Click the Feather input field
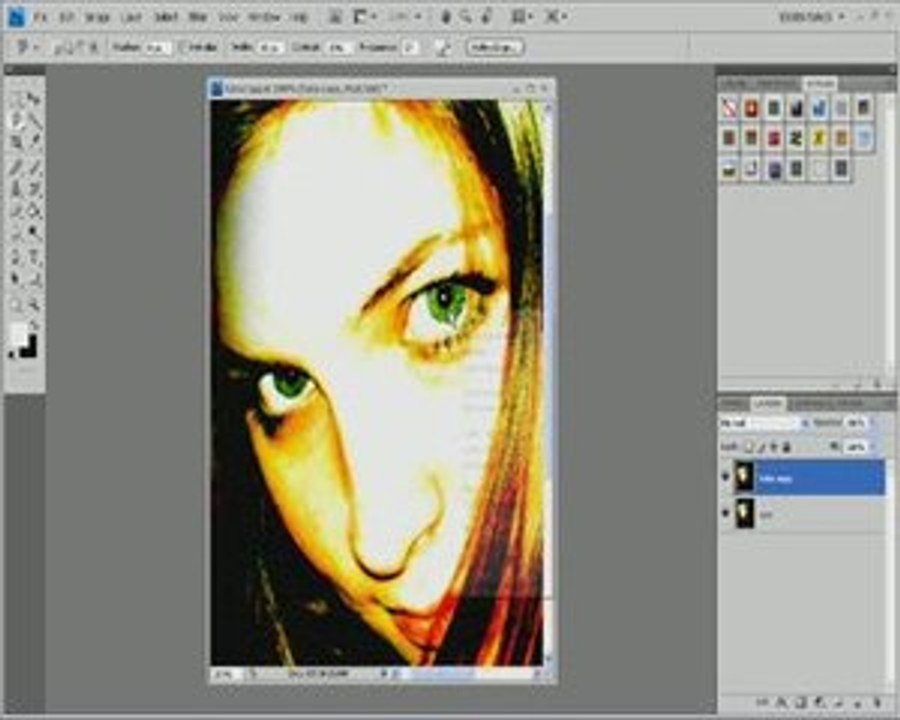900x720 pixels. [156, 48]
